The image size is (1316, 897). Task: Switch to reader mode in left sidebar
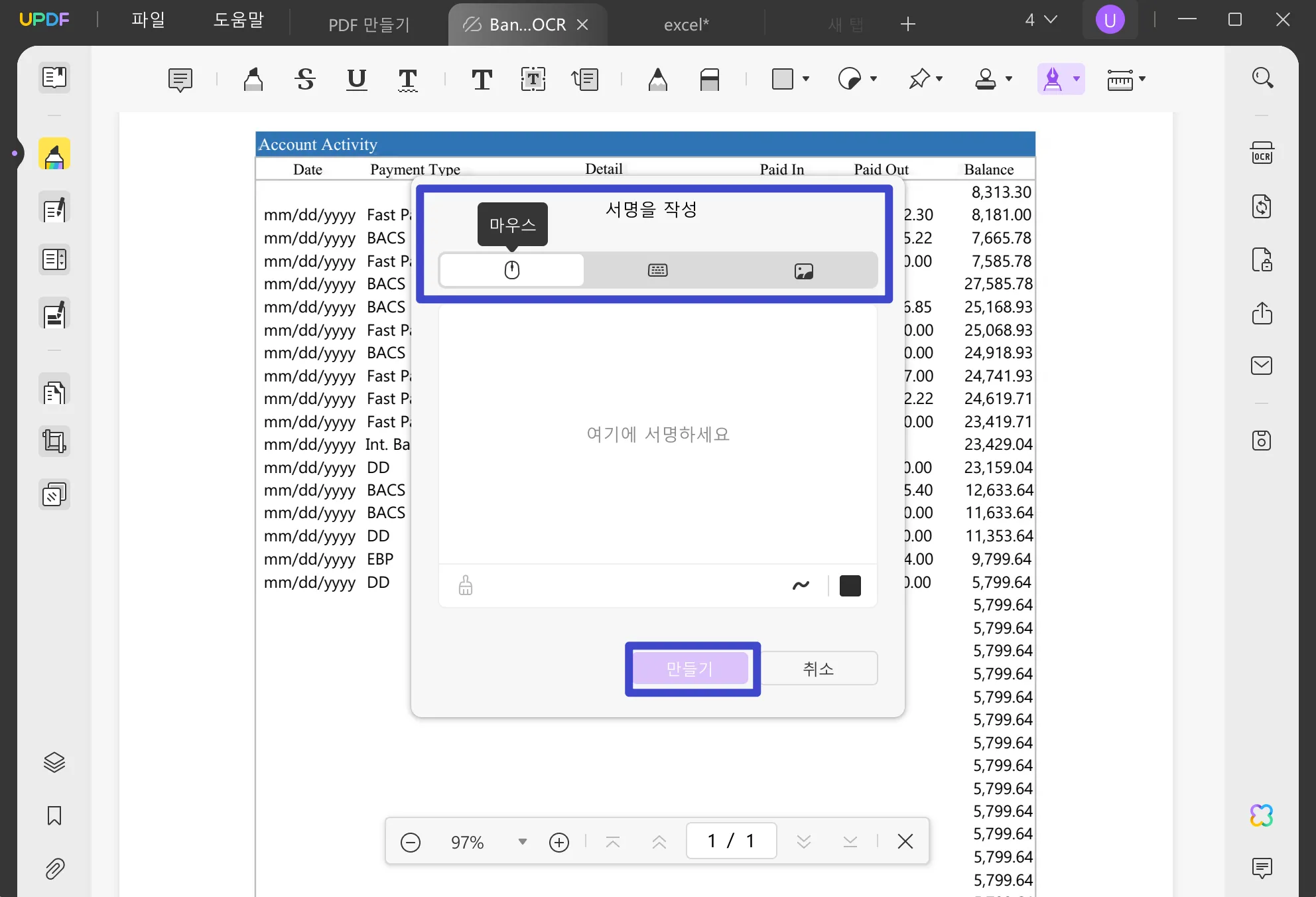tap(54, 78)
